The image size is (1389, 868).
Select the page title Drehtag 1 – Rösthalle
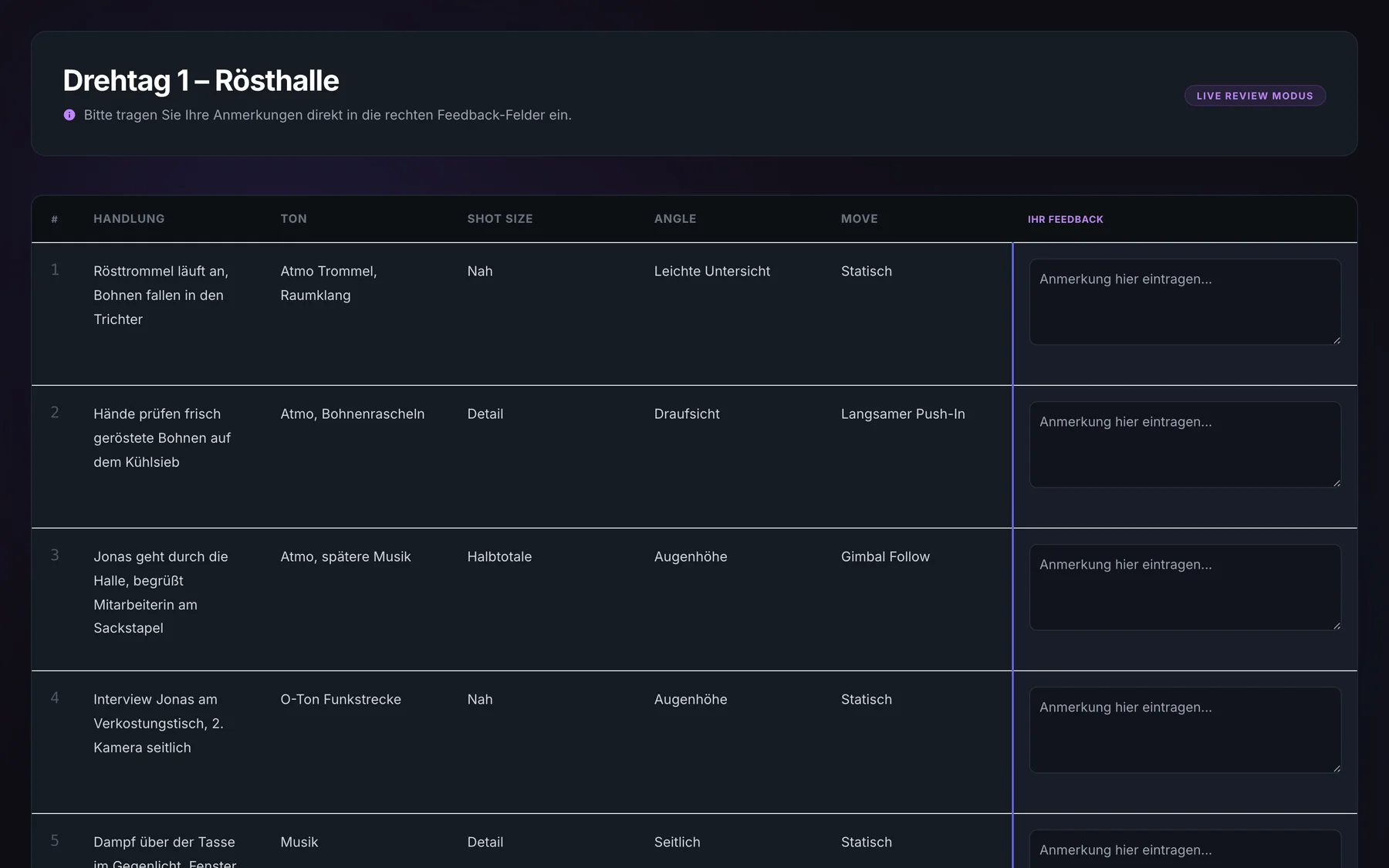tap(201, 80)
